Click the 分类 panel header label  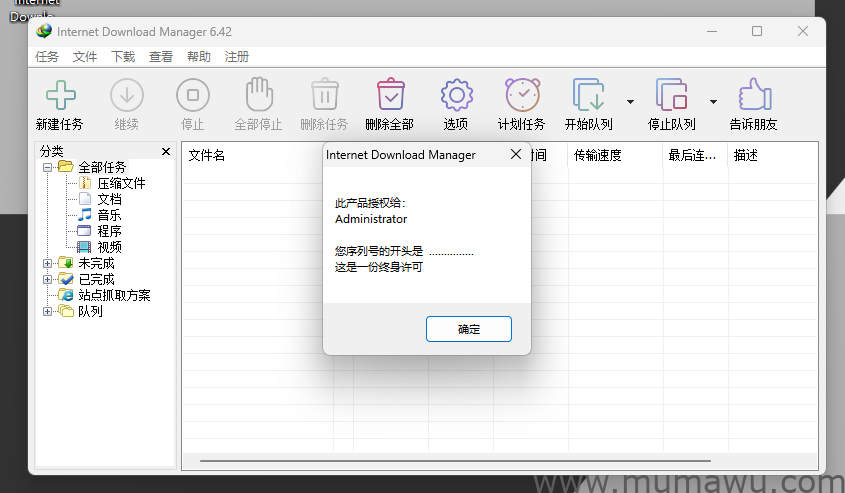tap(51, 151)
